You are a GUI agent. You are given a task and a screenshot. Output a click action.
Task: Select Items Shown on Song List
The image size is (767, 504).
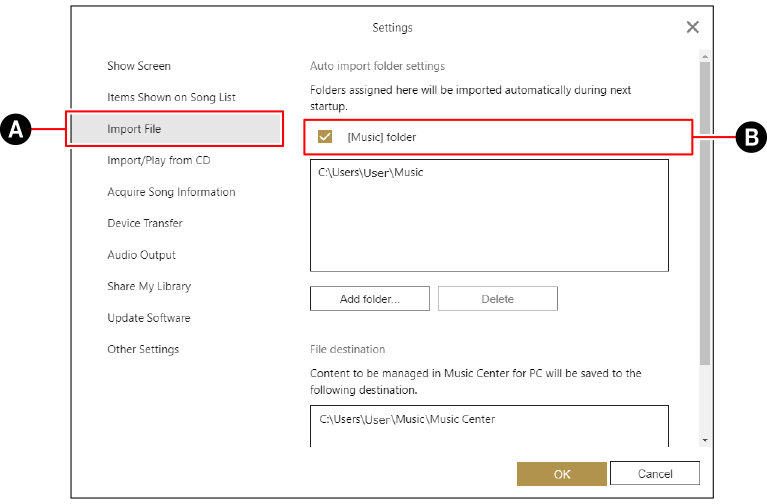pyautogui.click(x=171, y=97)
